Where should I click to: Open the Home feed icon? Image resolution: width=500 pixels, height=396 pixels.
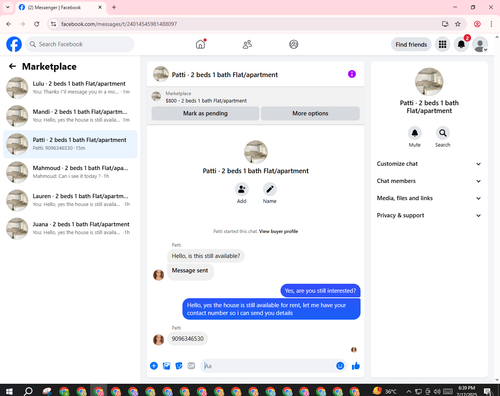coord(200,44)
